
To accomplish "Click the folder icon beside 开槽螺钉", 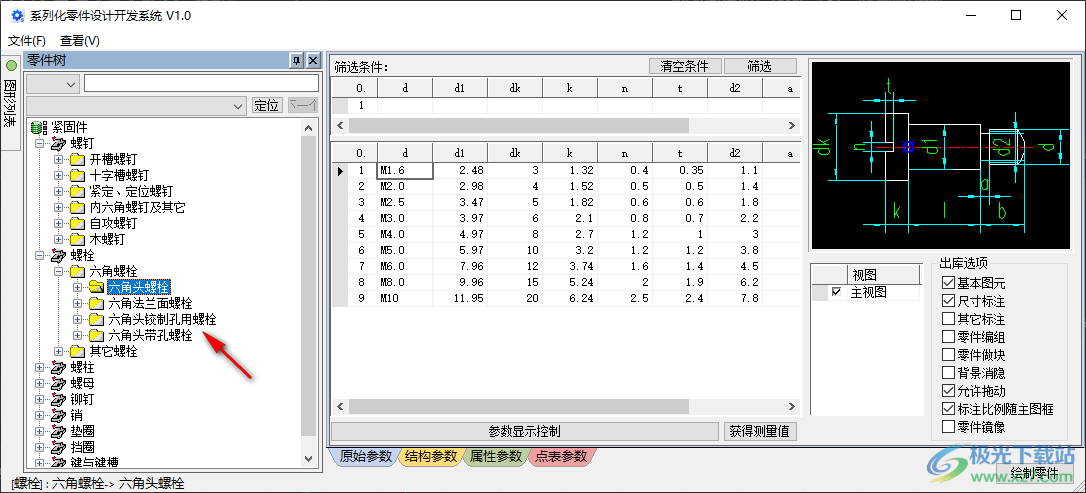I will pyautogui.click(x=77, y=160).
